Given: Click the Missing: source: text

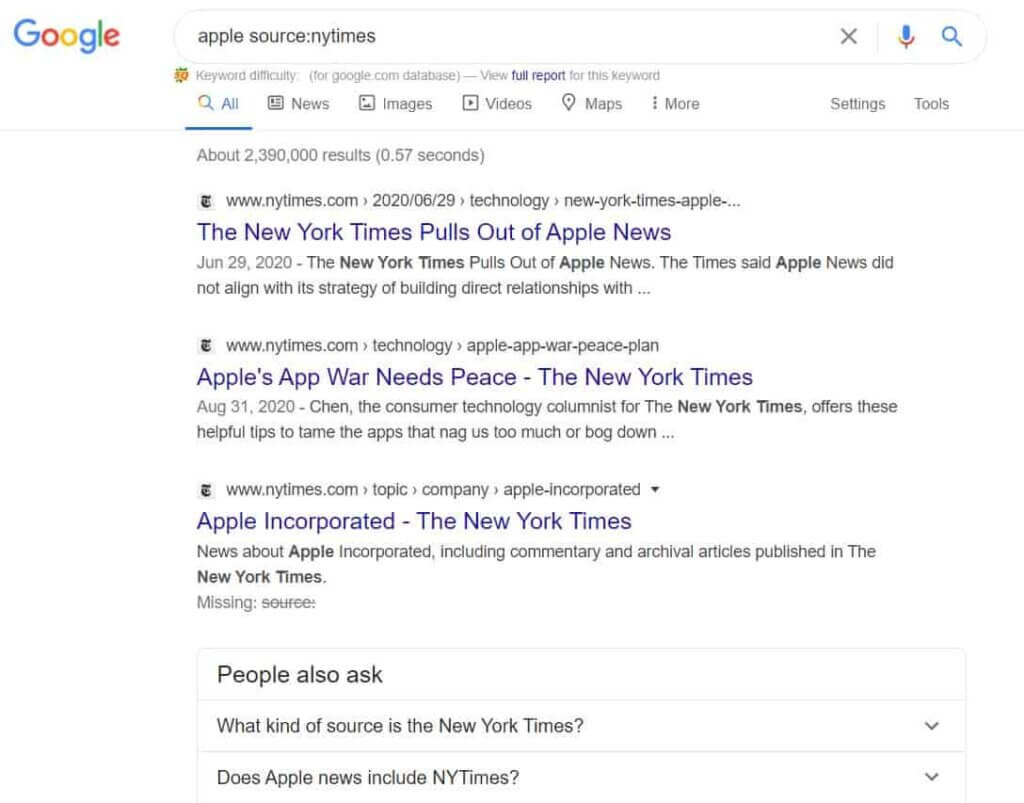Looking at the screenshot, I should pyautogui.click(x=256, y=603).
